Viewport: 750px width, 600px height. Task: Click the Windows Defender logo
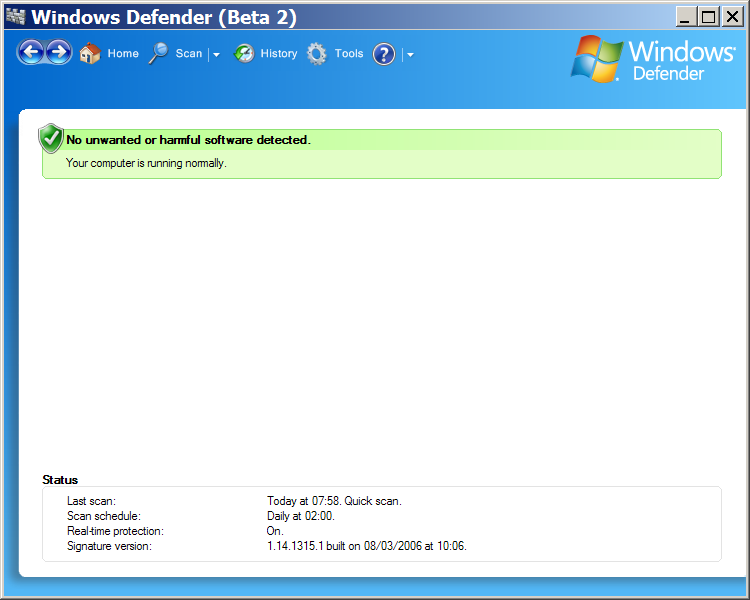653,60
